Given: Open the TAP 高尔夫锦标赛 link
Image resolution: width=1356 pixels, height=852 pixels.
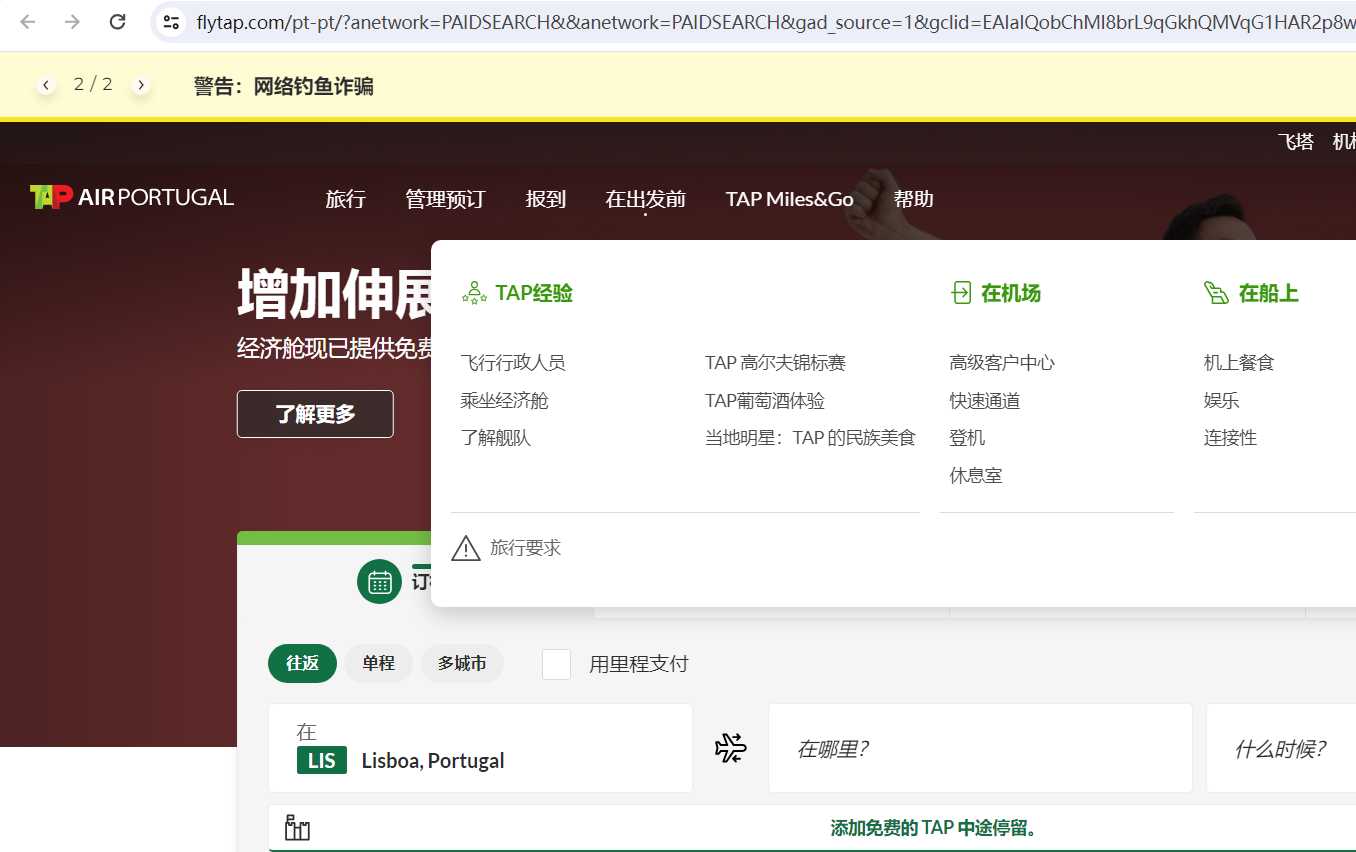Looking at the screenshot, I should coord(775,363).
